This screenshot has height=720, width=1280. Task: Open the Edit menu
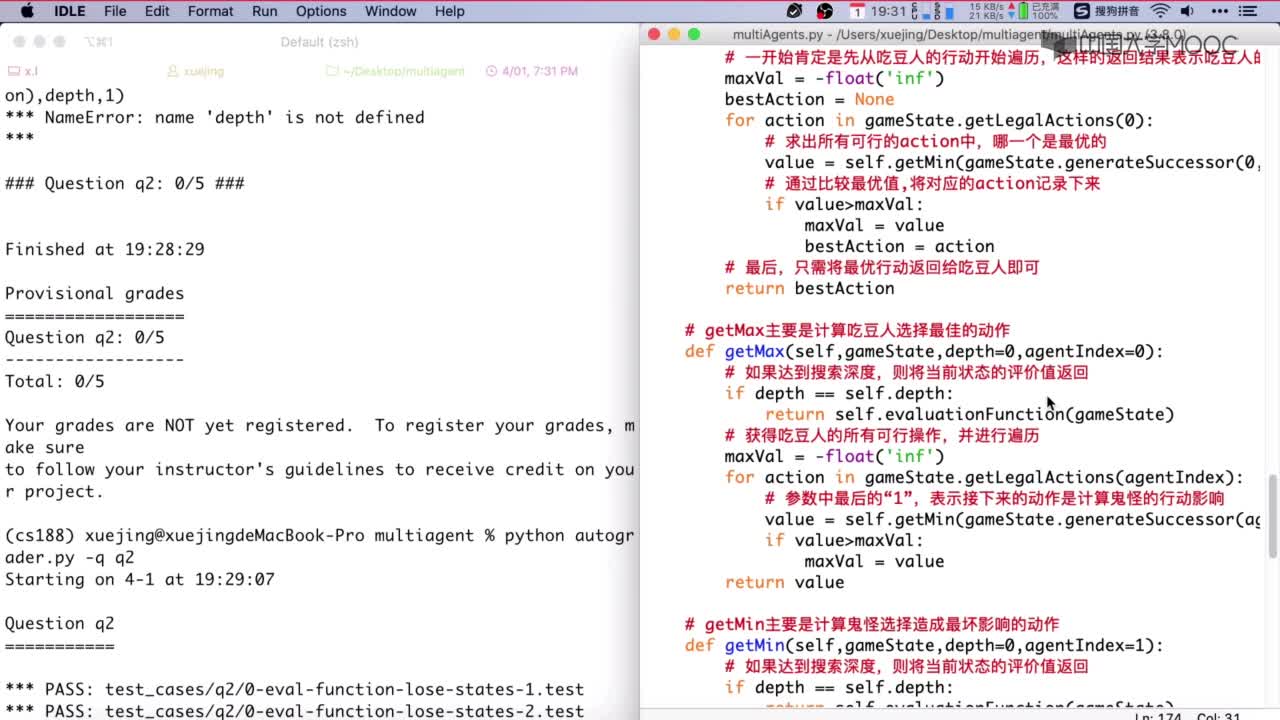pos(157,11)
